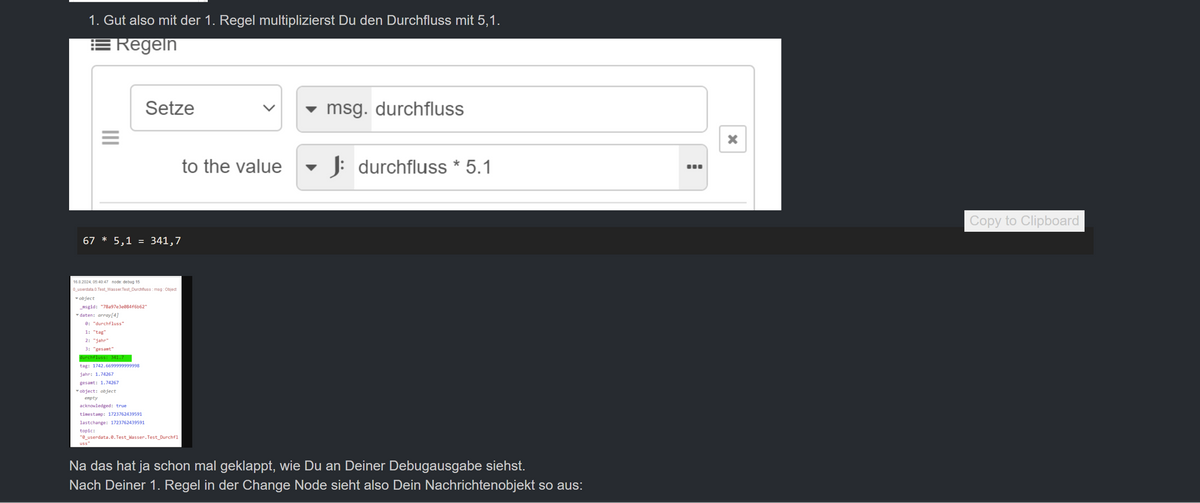Click the line starting 'Nach Deiner 1. Regel'
The width and height of the screenshot is (1200, 503).
[x=326, y=485]
